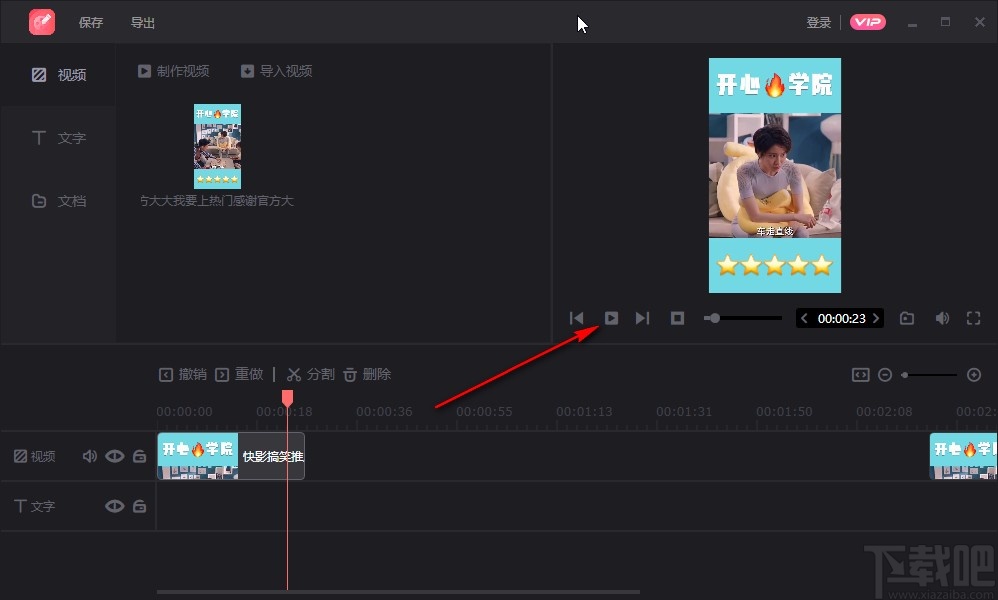The height and width of the screenshot is (600, 998).
Task: Click the 视频 track label
Action: (35, 456)
